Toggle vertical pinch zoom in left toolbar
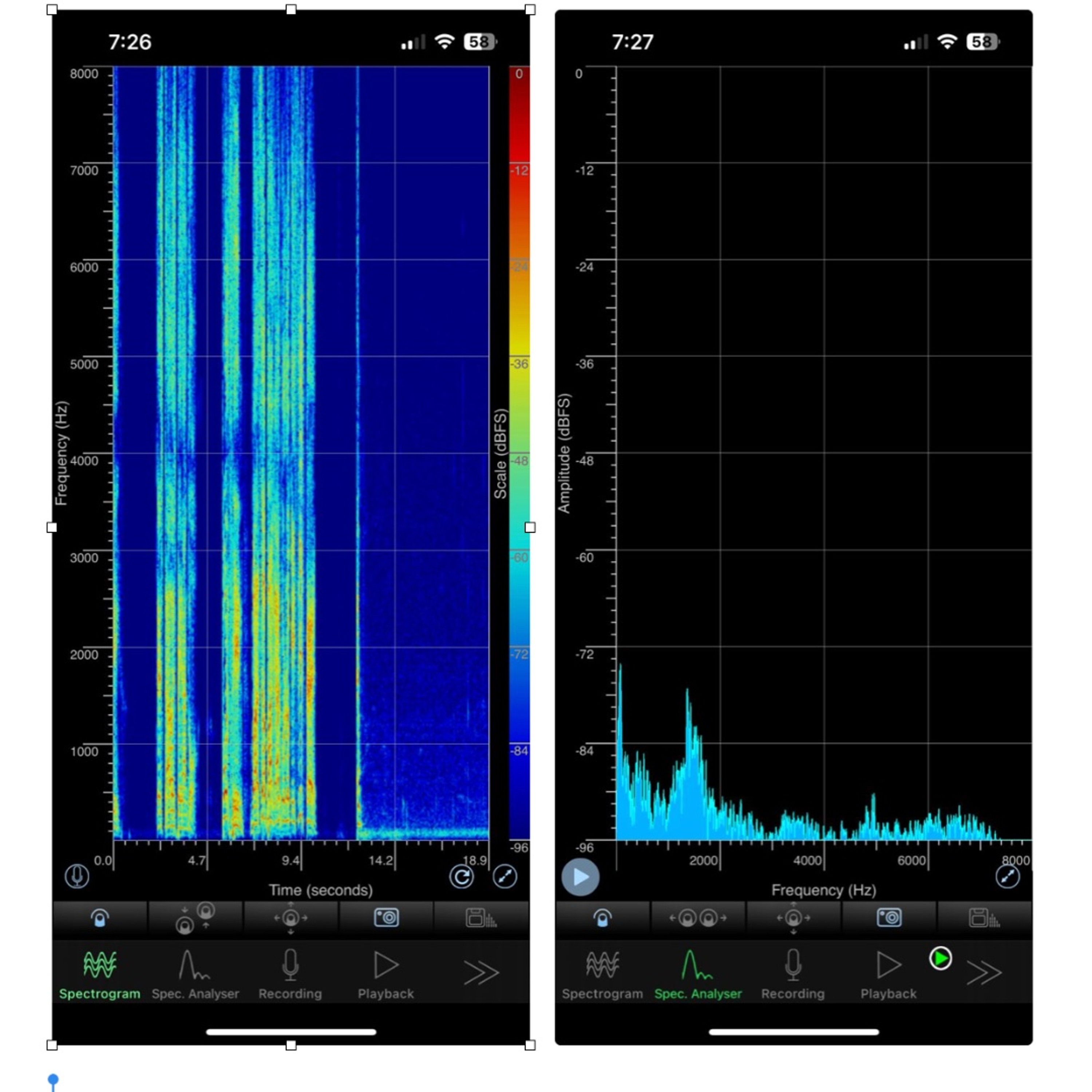Viewport: 1092px width, 1092px height. (x=195, y=918)
